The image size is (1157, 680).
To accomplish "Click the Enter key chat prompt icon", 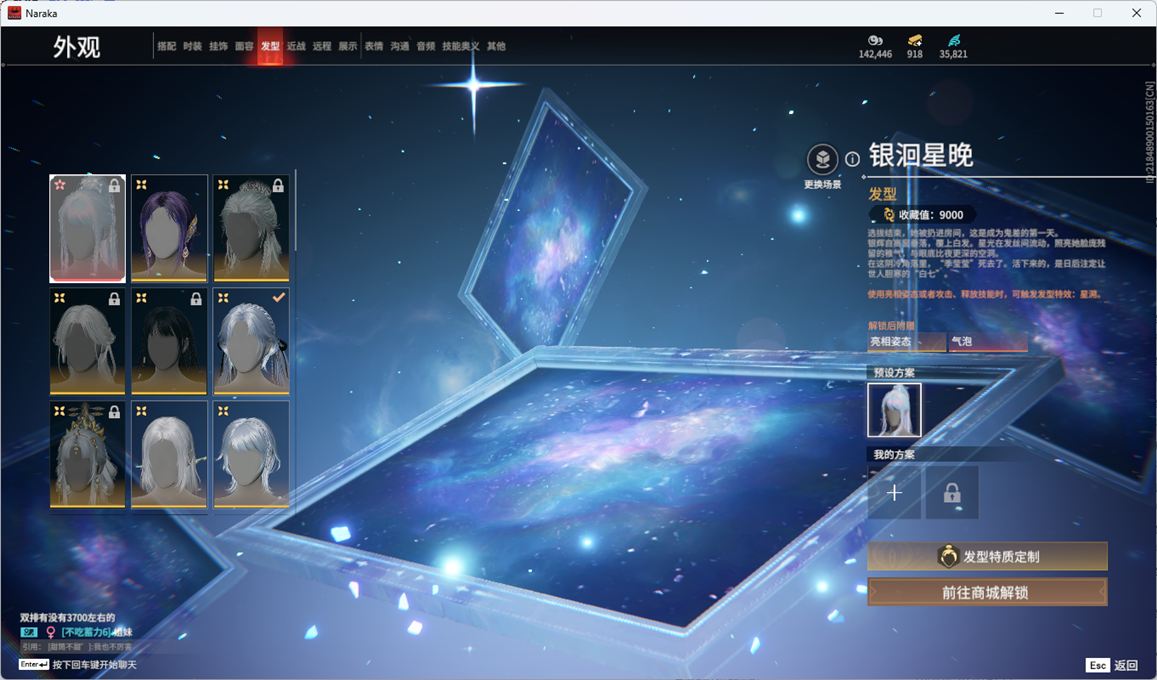I will click(34, 665).
